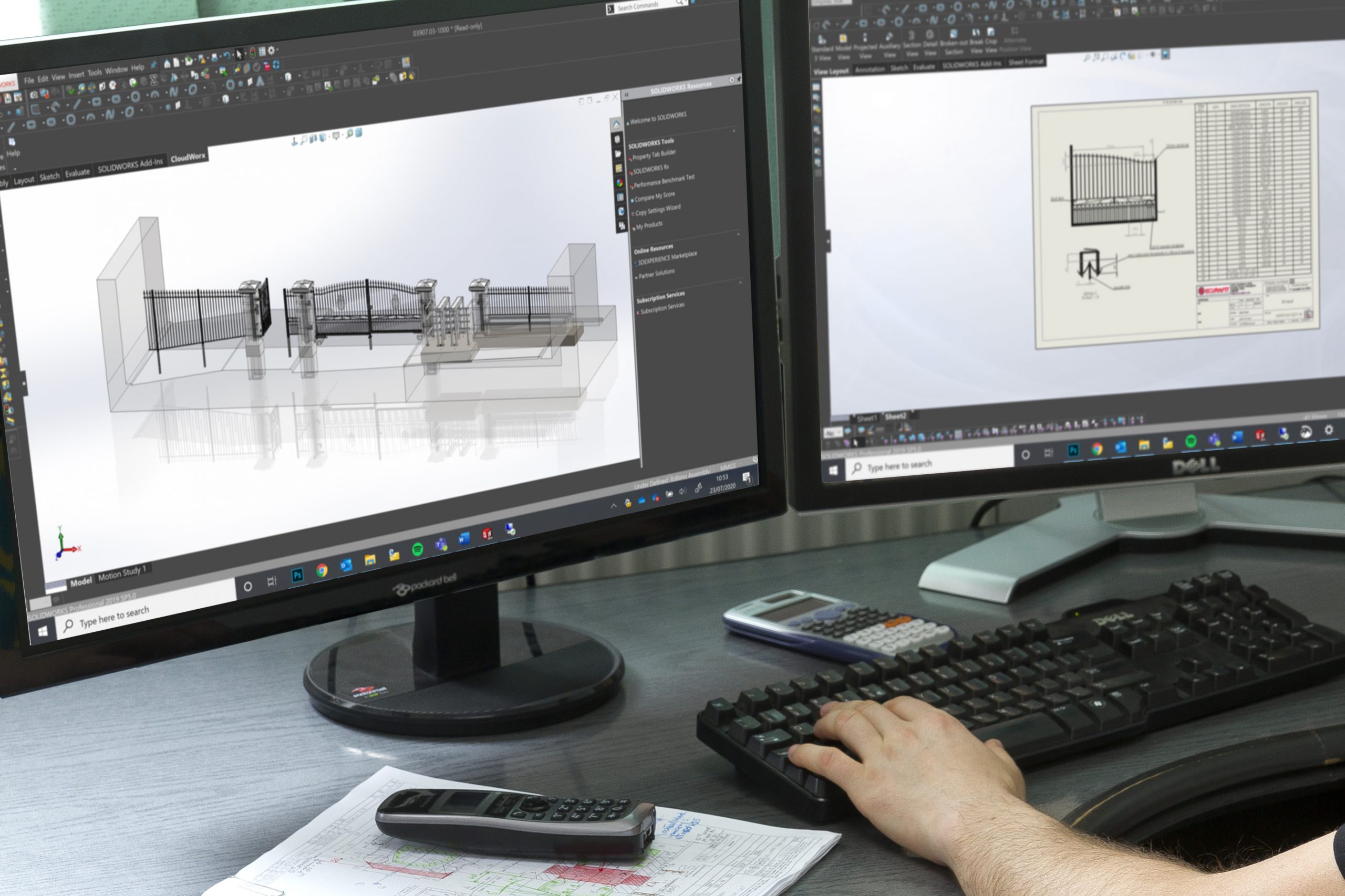Switch to Evaluate tab on left monitor
This screenshot has height=896, width=1345.
[x=77, y=173]
